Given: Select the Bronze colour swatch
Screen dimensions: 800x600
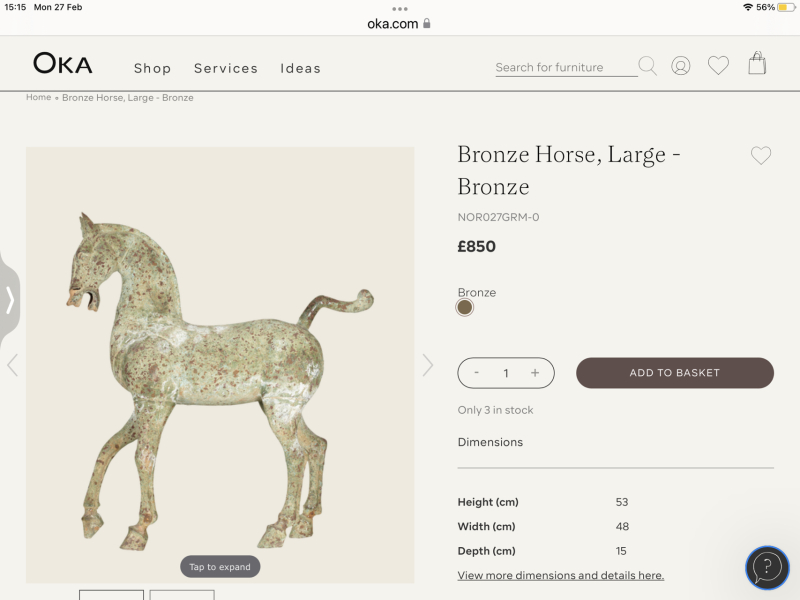Looking at the screenshot, I should tap(464, 307).
